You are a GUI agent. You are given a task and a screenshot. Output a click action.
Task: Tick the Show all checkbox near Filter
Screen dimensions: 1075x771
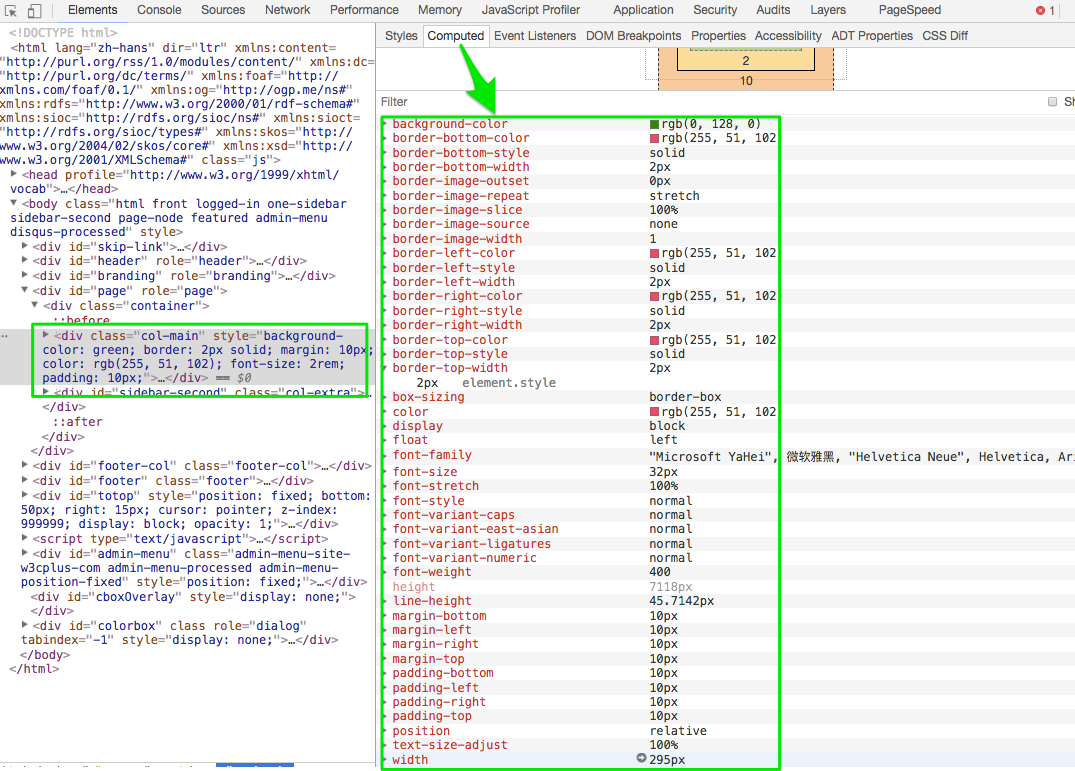click(x=1052, y=102)
